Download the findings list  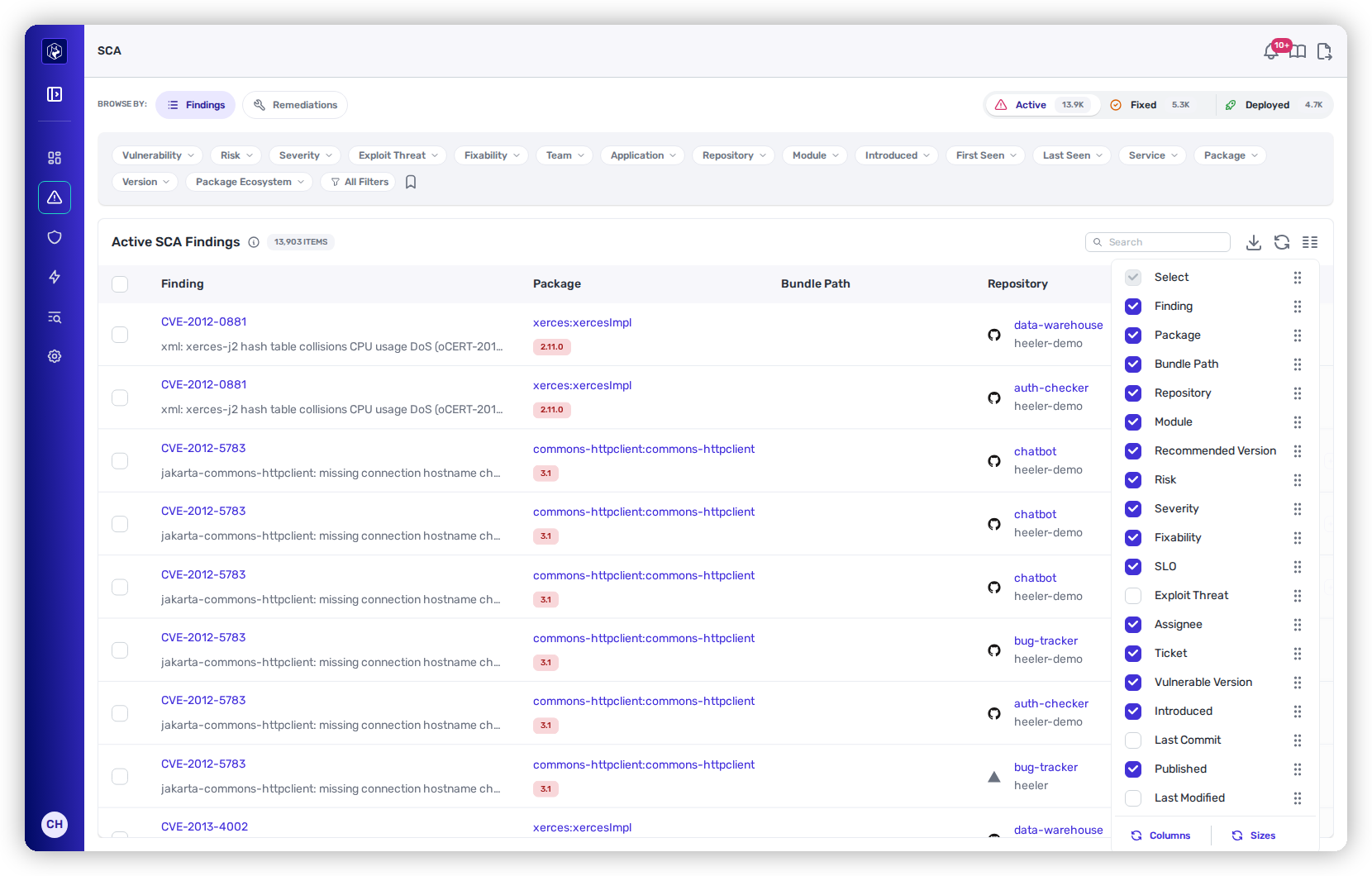(1254, 242)
